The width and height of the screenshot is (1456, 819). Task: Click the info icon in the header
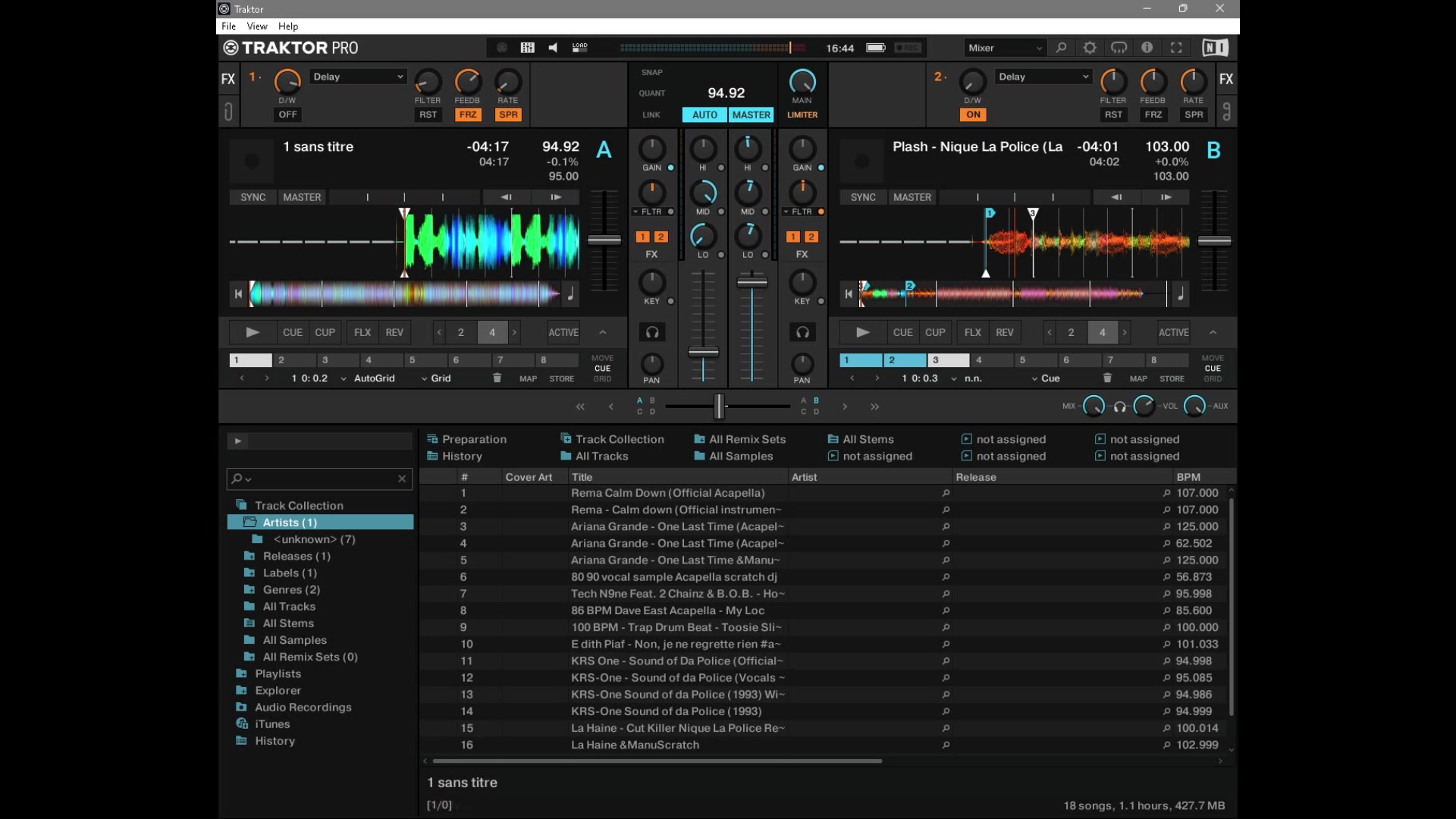click(1147, 48)
